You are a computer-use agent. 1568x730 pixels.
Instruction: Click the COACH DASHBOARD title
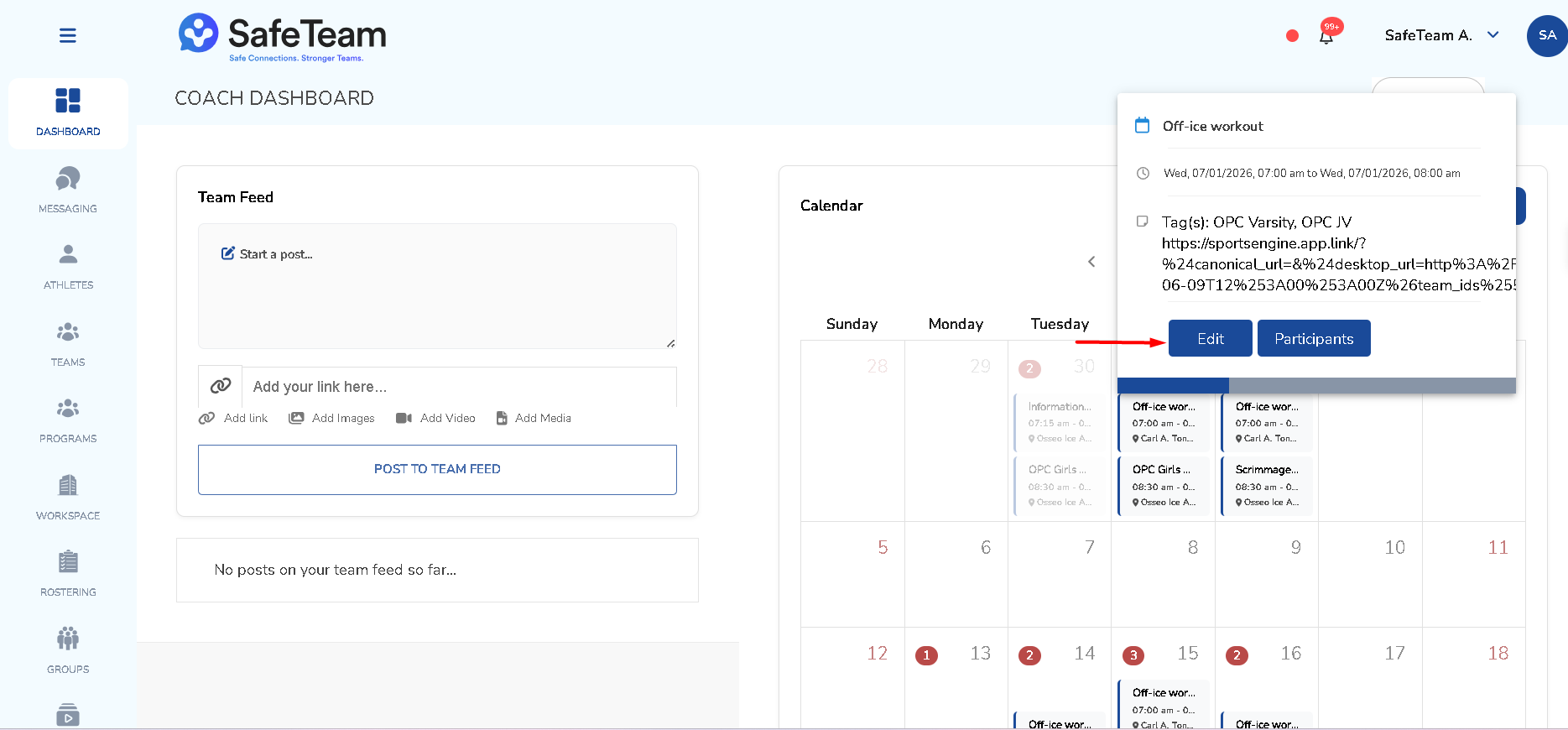274,98
